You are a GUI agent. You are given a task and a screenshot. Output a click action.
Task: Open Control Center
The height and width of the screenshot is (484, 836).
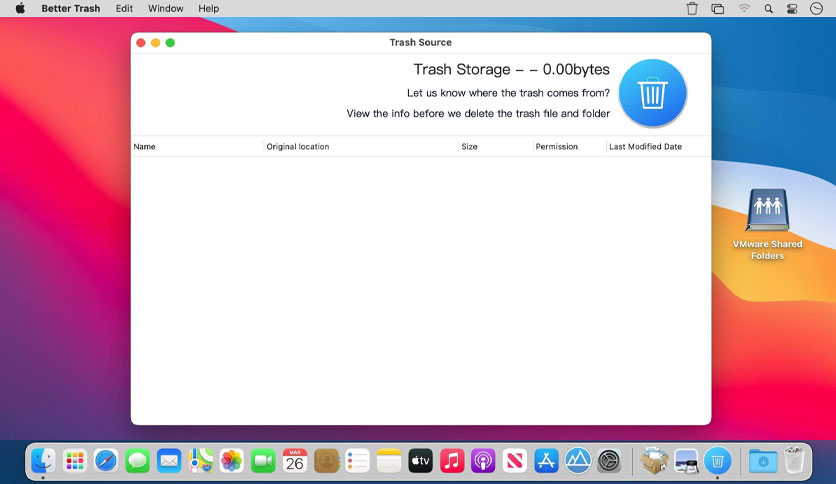tap(792, 9)
